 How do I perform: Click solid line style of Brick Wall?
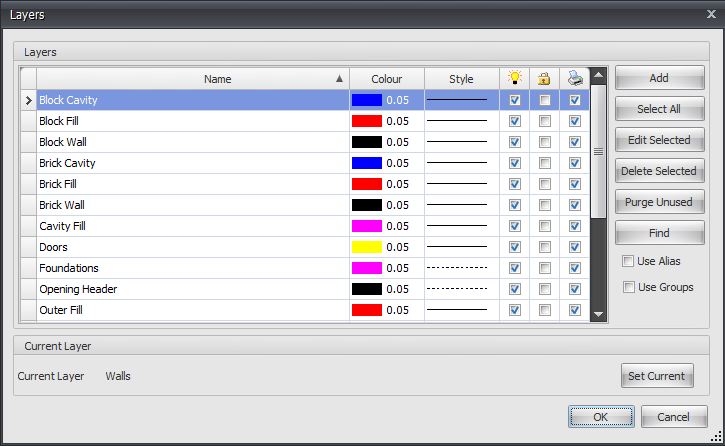click(x=457, y=204)
